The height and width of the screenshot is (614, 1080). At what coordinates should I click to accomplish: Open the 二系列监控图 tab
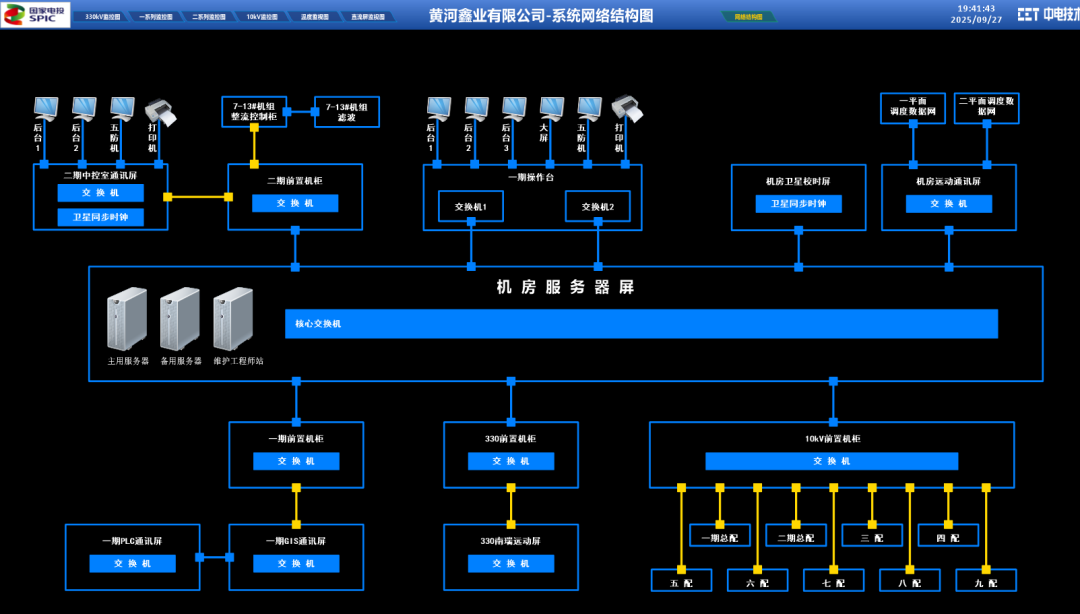[x=209, y=17]
